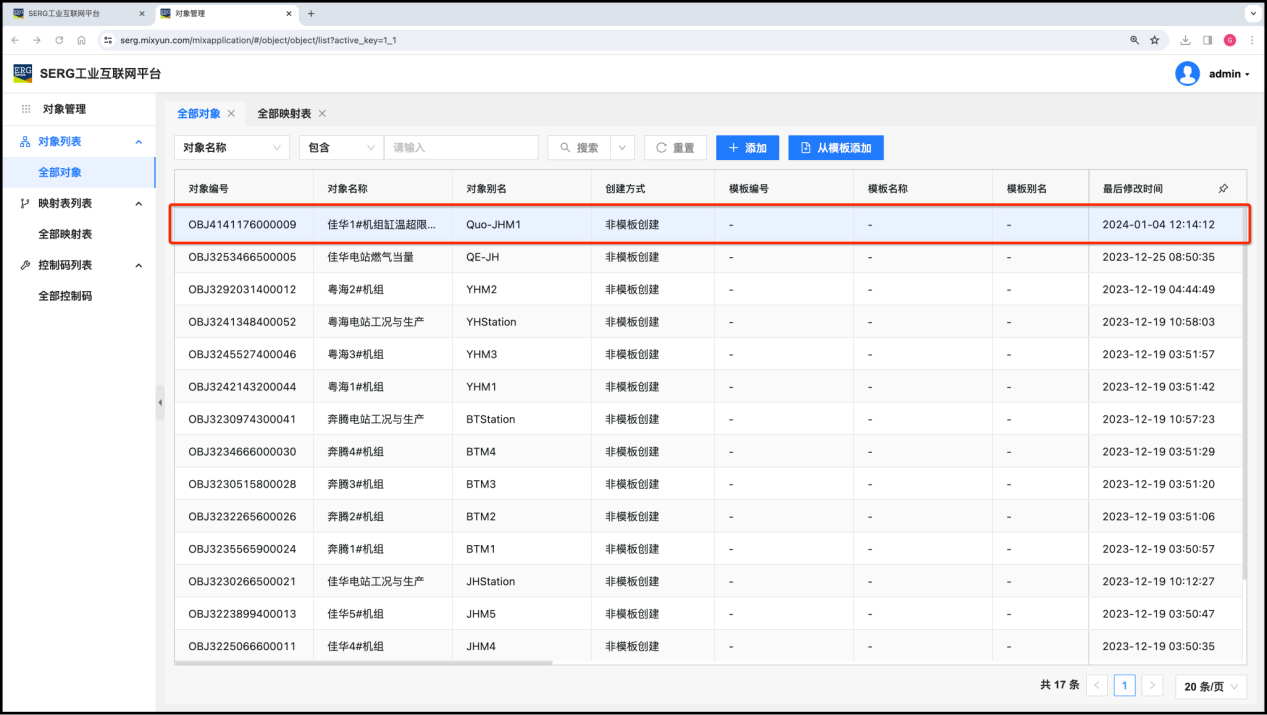Collapse the 映射表列表 menu group
This screenshot has width=1267, height=715.
pyautogui.click(x=138, y=203)
